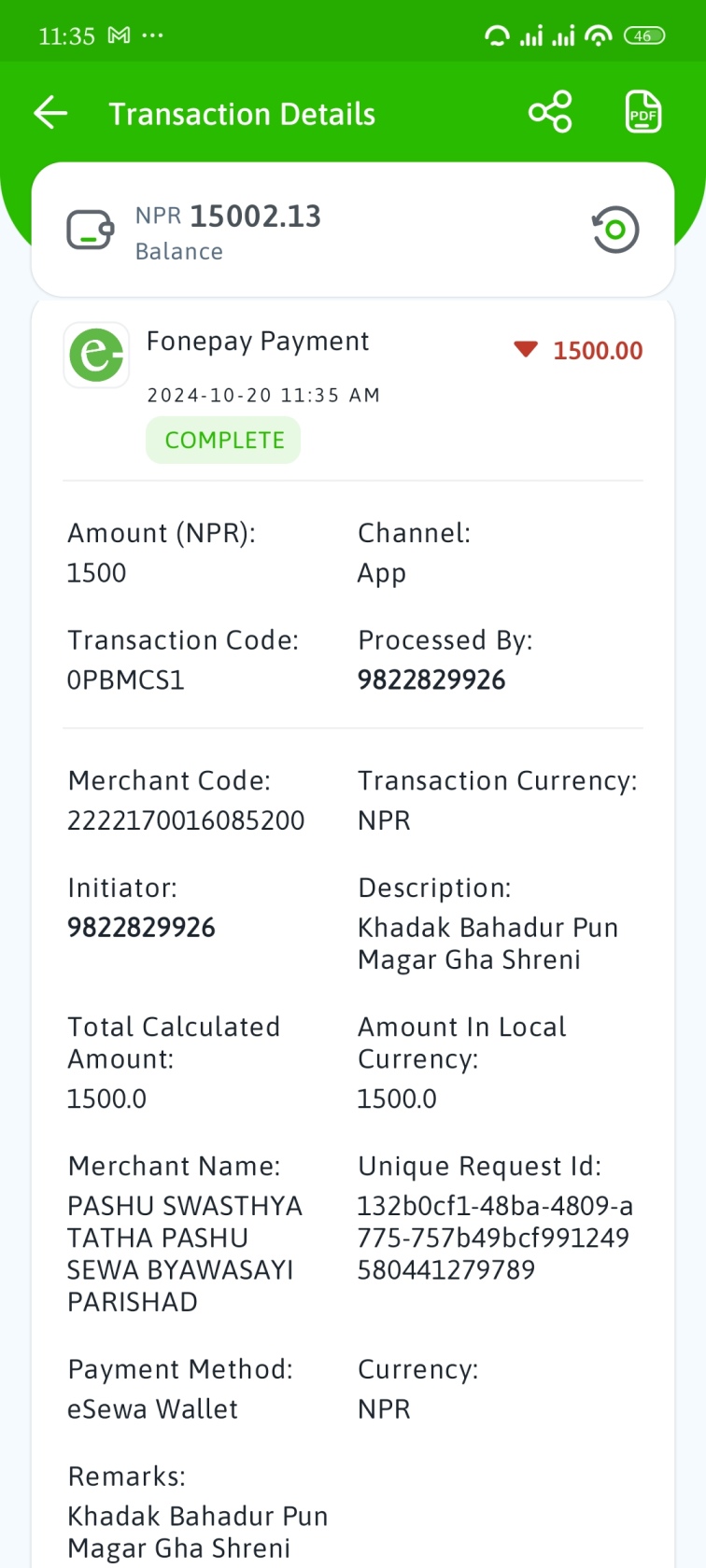Refresh the wallet balance

click(615, 230)
